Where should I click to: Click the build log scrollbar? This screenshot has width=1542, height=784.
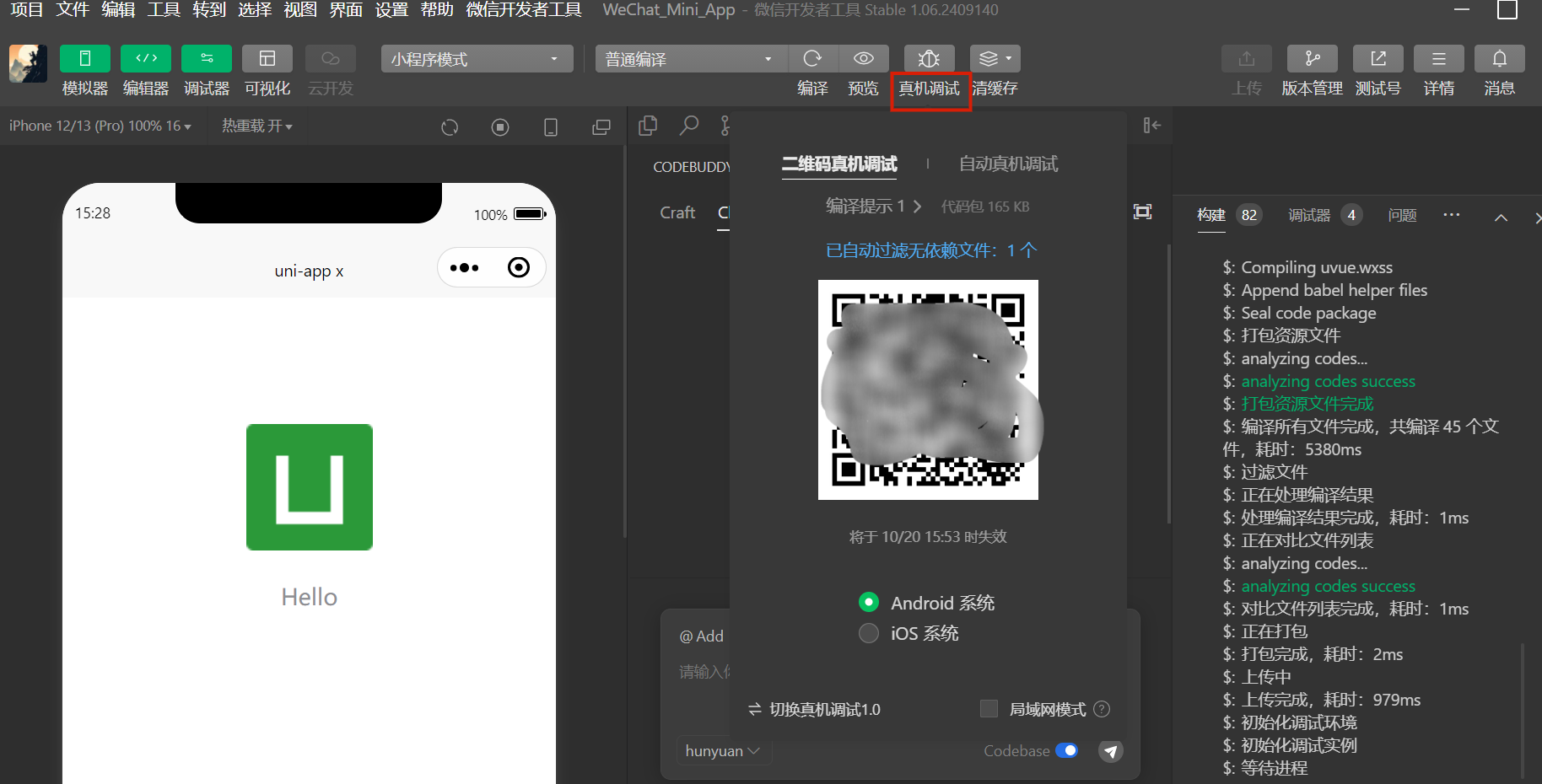tap(1523, 710)
